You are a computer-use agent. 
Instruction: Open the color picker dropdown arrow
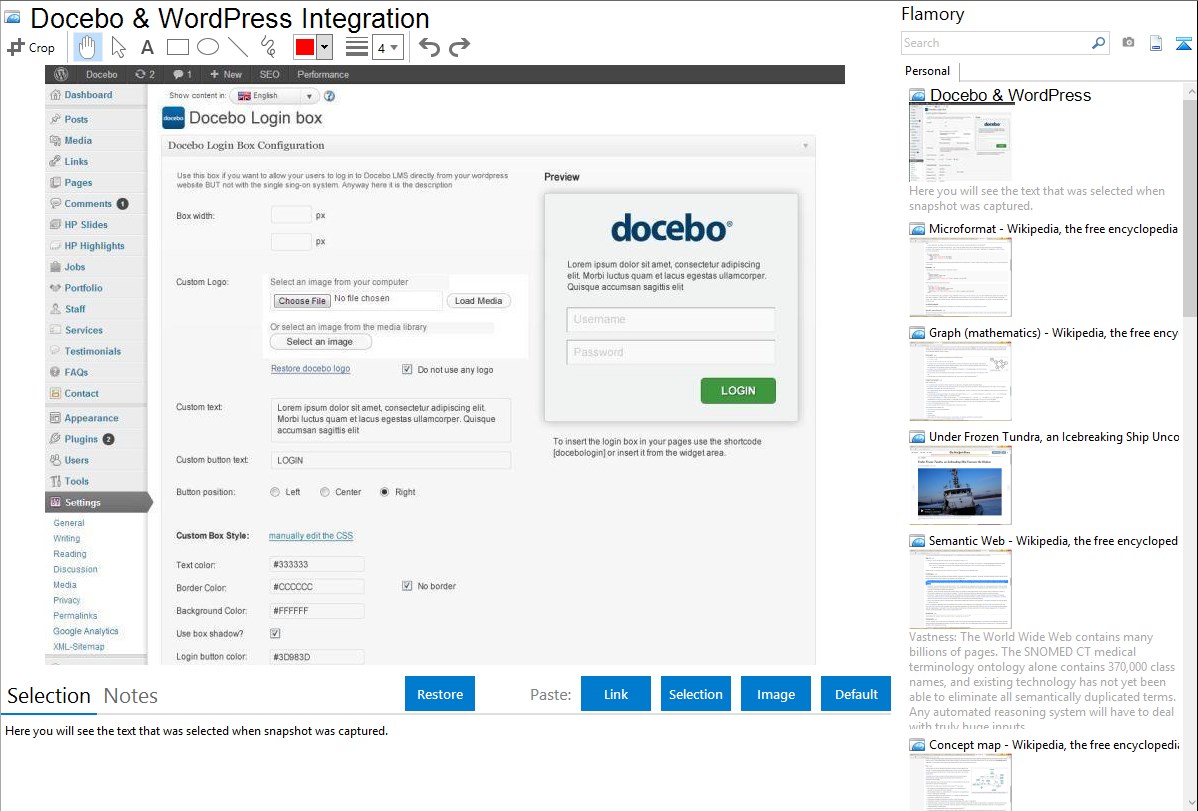(x=325, y=47)
